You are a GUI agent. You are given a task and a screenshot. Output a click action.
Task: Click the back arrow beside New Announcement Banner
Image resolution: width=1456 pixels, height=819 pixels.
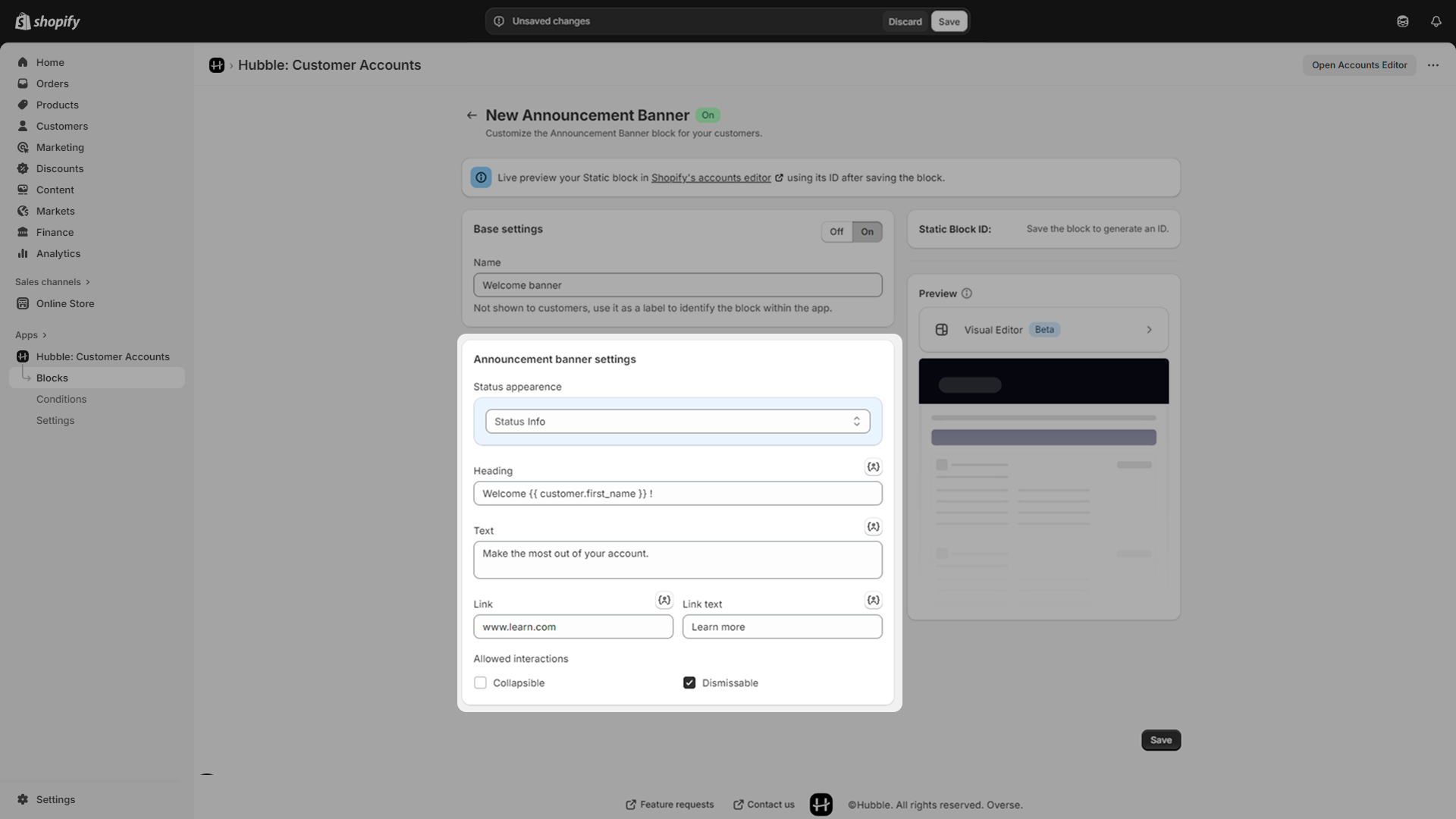click(472, 115)
